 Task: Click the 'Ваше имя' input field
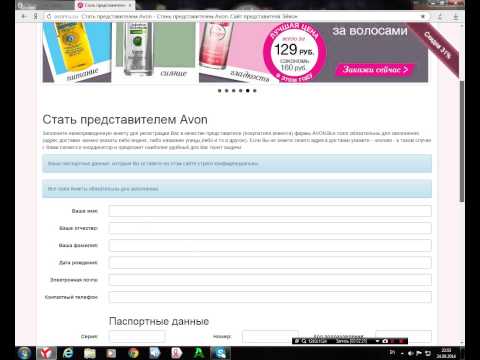[x=270, y=211]
